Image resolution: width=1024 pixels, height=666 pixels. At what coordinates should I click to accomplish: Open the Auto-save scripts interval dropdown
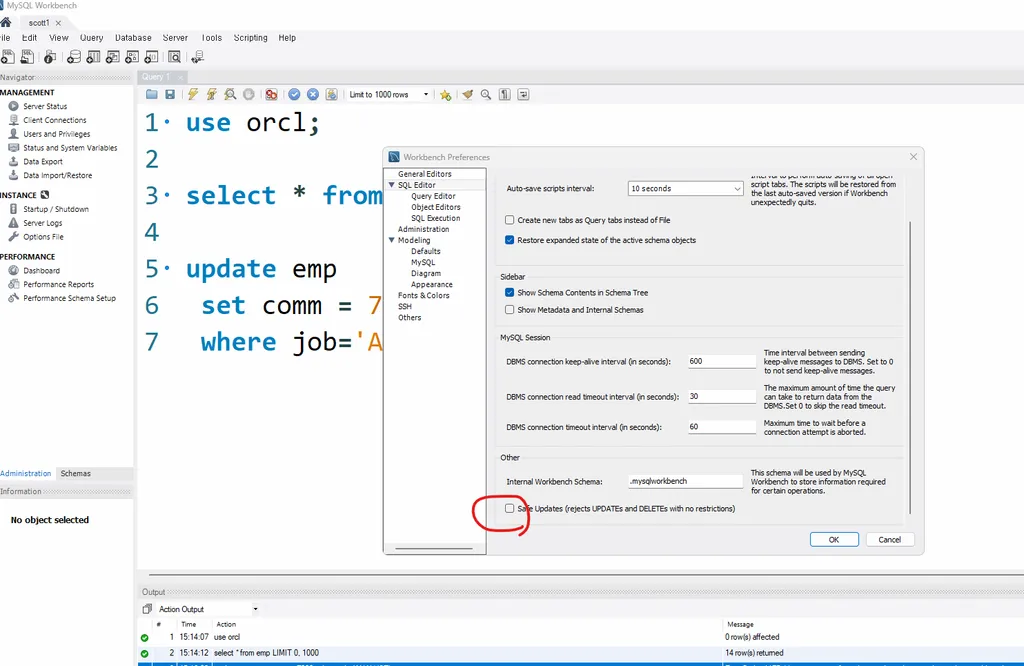point(685,189)
